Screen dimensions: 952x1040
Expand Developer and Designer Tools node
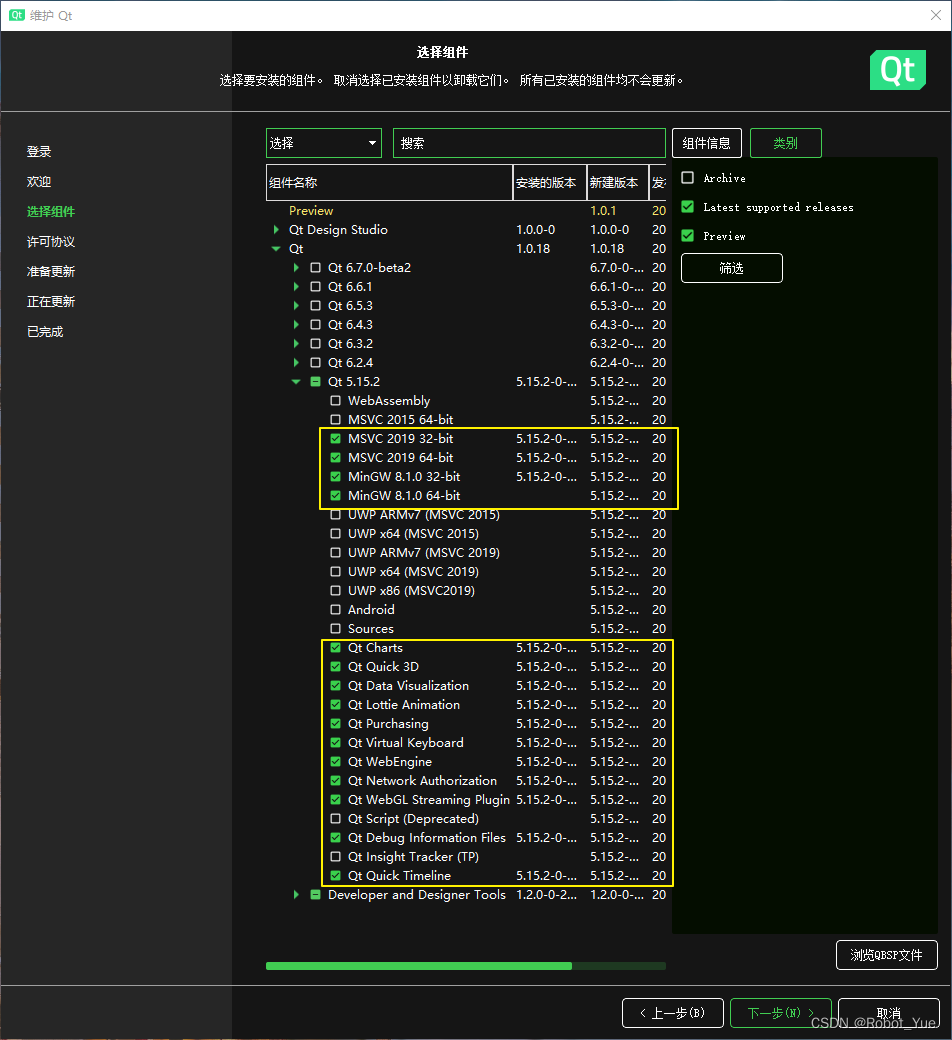pos(296,895)
